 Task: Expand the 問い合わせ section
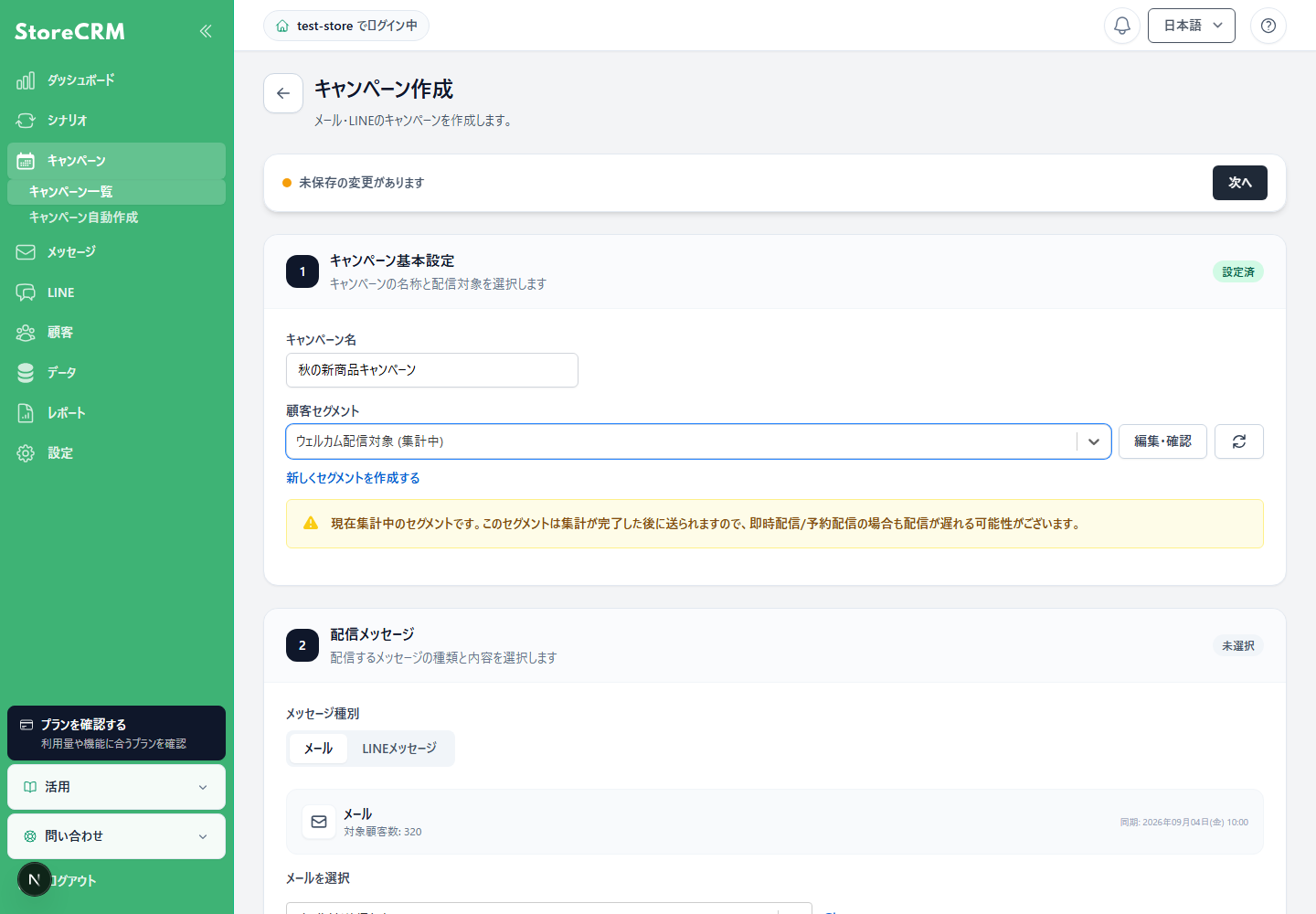116,836
